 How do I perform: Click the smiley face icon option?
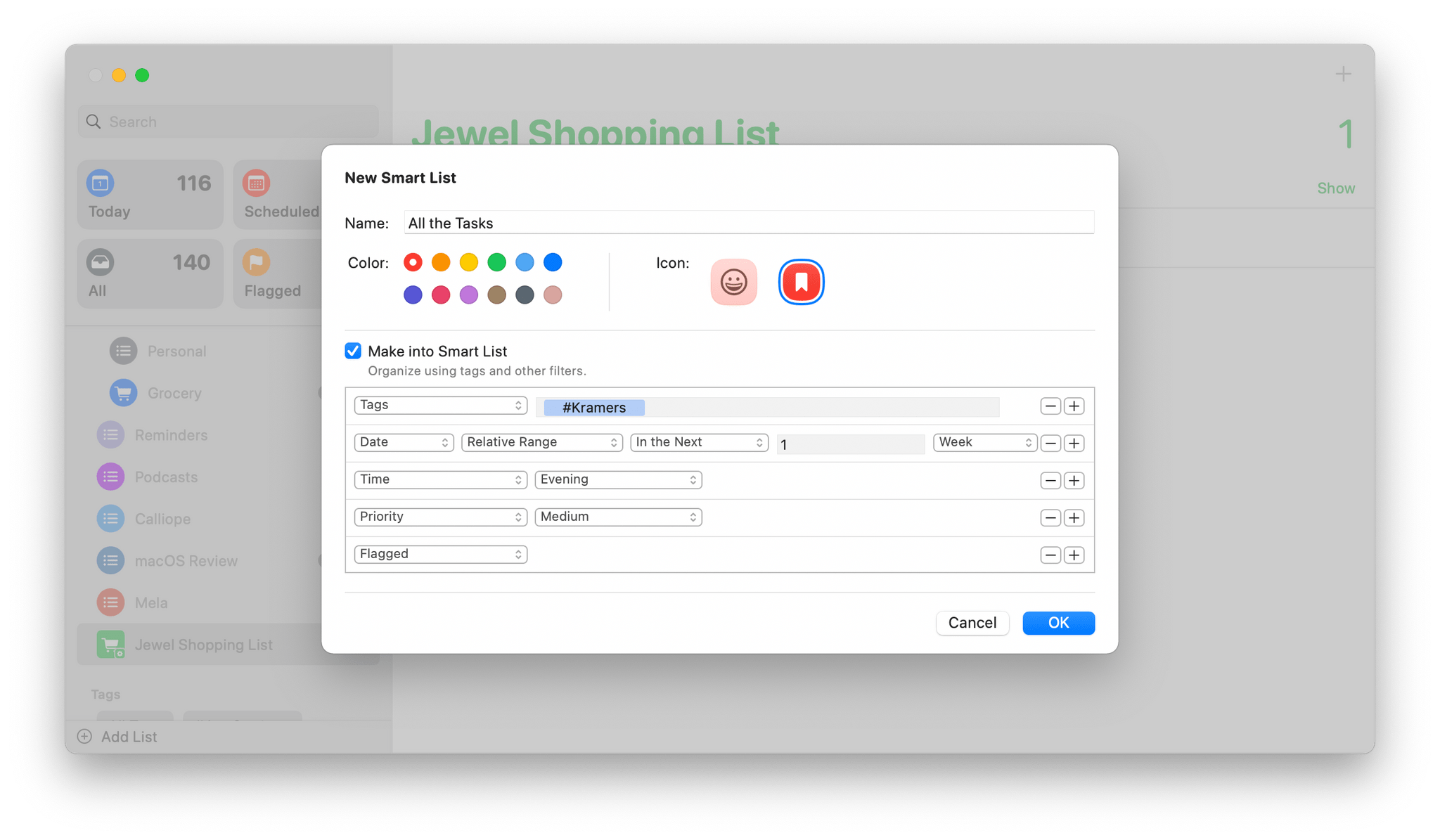734,281
